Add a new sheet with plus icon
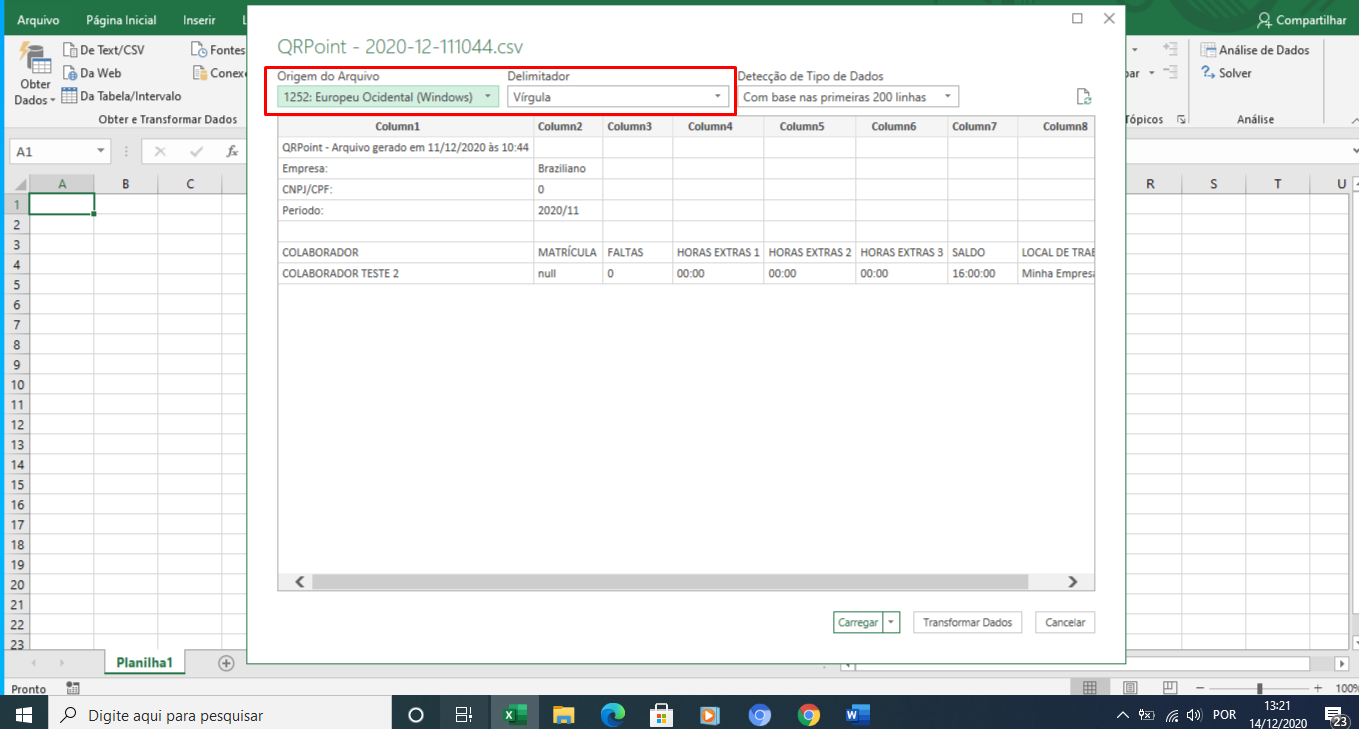This screenshot has height=729, width=1359. pos(226,663)
